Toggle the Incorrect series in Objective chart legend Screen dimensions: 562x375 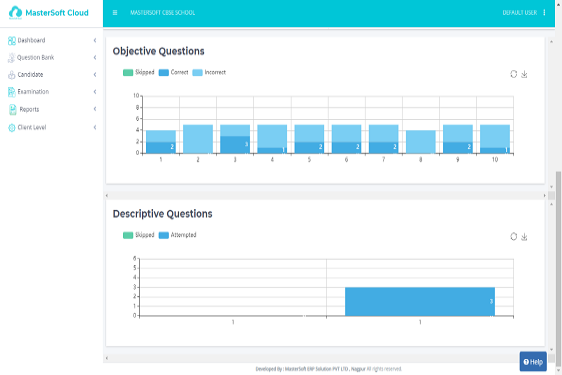(209, 72)
